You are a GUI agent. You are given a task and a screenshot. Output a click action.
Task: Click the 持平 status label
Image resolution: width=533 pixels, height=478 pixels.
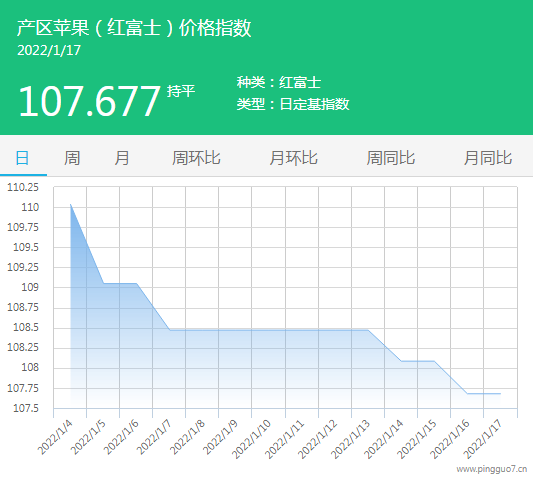pos(181,91)
